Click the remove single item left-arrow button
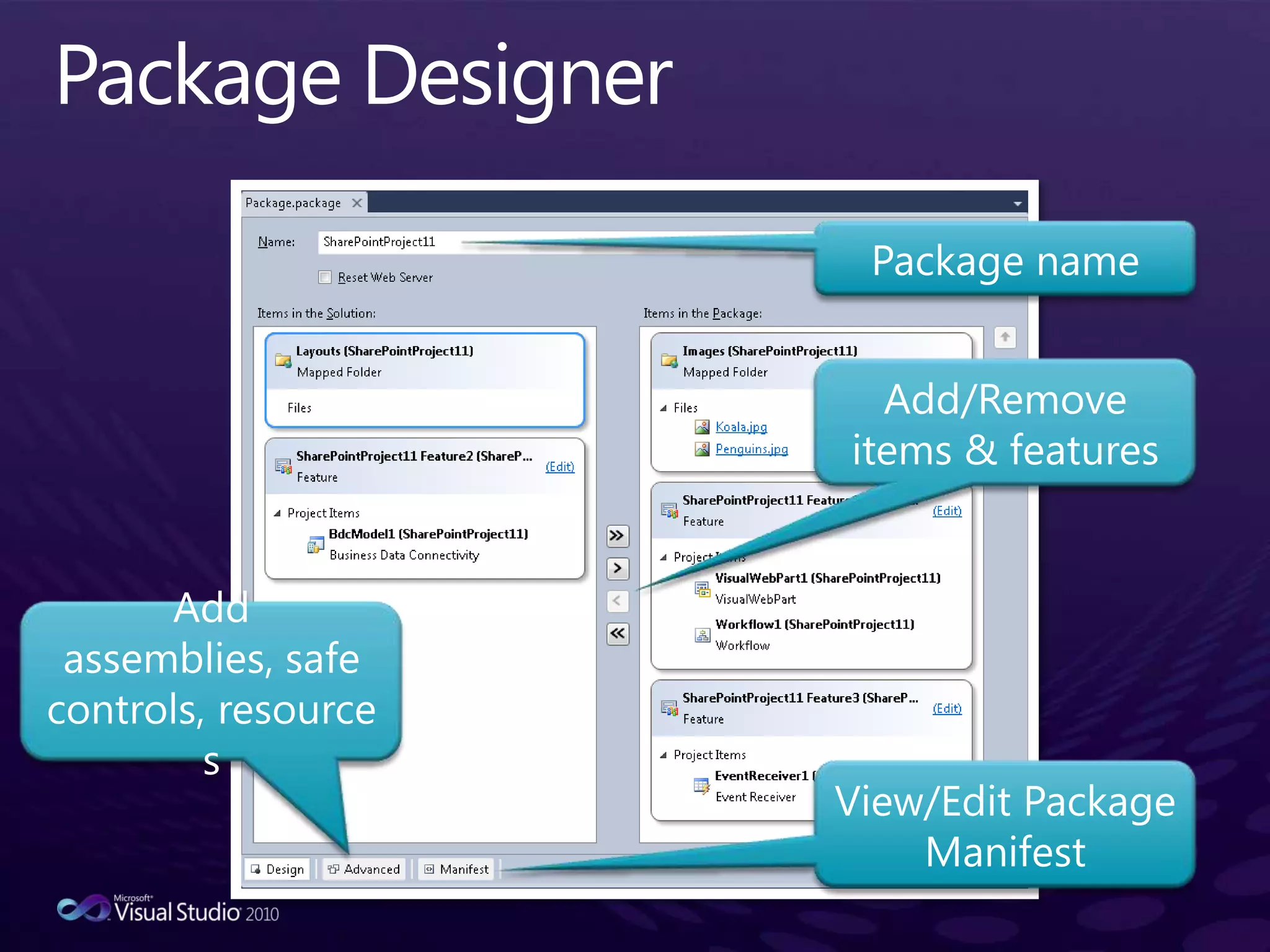The height and width of the screenshot is (952, 1270). (x=617, y=601)
